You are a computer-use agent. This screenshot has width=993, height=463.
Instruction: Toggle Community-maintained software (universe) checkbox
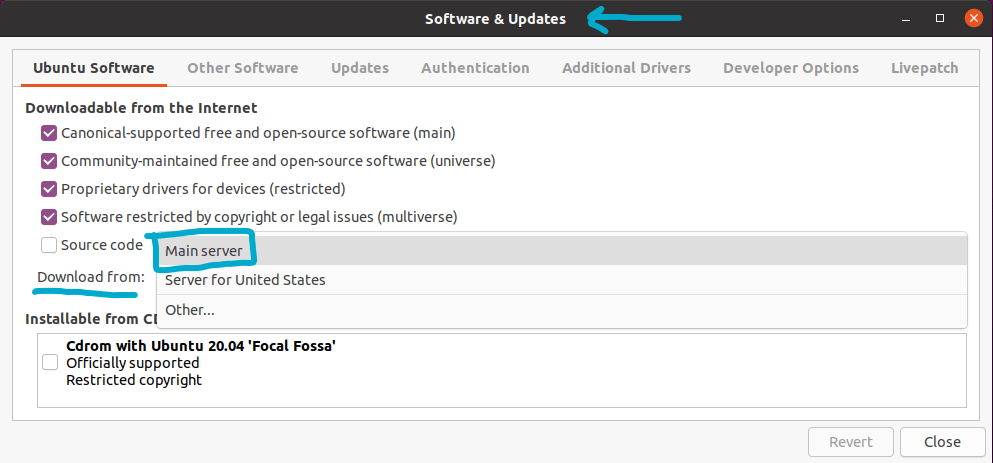point(49,162)
